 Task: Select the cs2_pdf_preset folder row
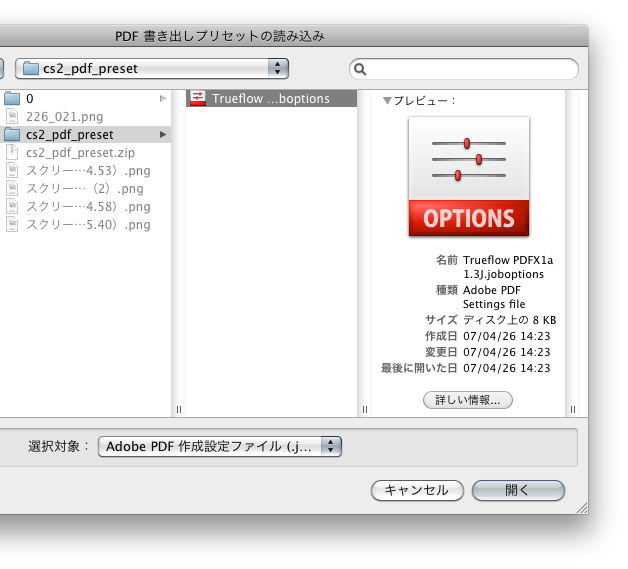click(86, 135)
